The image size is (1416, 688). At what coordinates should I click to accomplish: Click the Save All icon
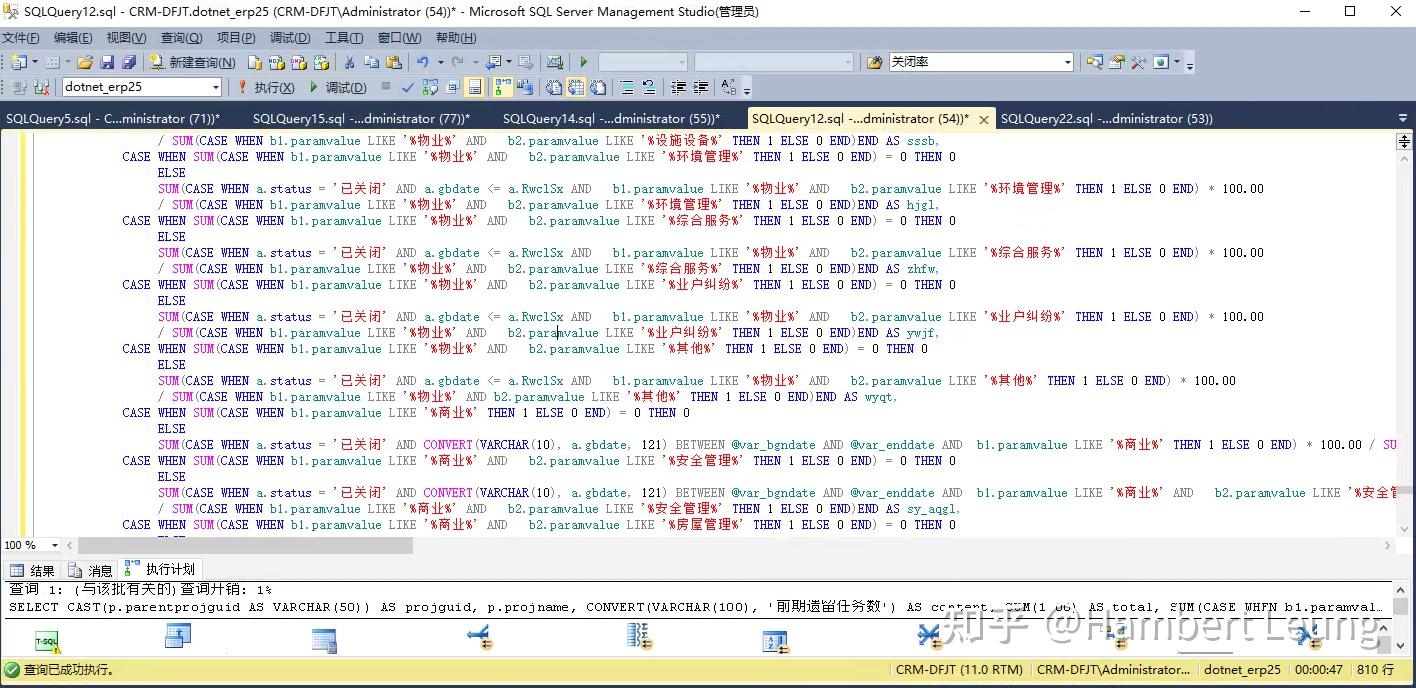pyautogui.click(x=128, y=62)
